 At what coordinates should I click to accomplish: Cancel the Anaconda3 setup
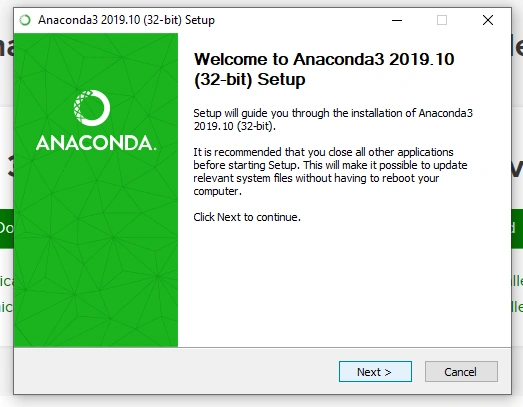click(461, 371)
